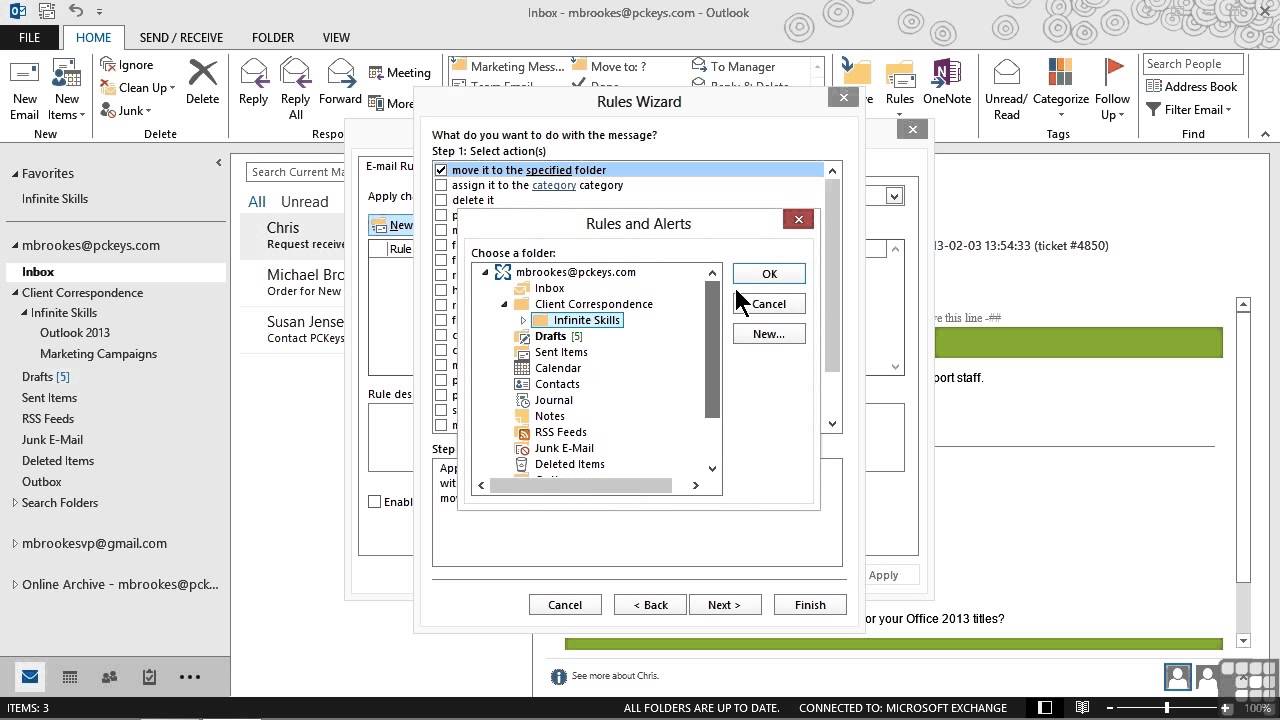Screen dimensions: 1280x720
Task: Click the Next > button
Action: click(x=725, y=605)
